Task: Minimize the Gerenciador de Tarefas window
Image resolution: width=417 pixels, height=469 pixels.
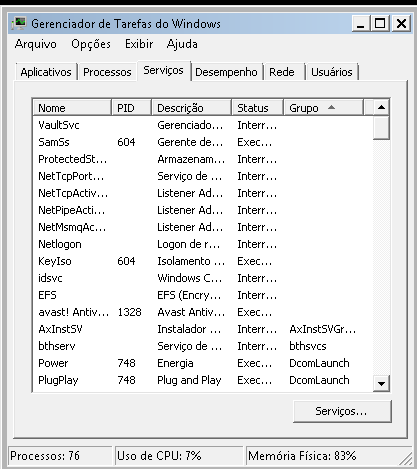Action: [360, 24]
